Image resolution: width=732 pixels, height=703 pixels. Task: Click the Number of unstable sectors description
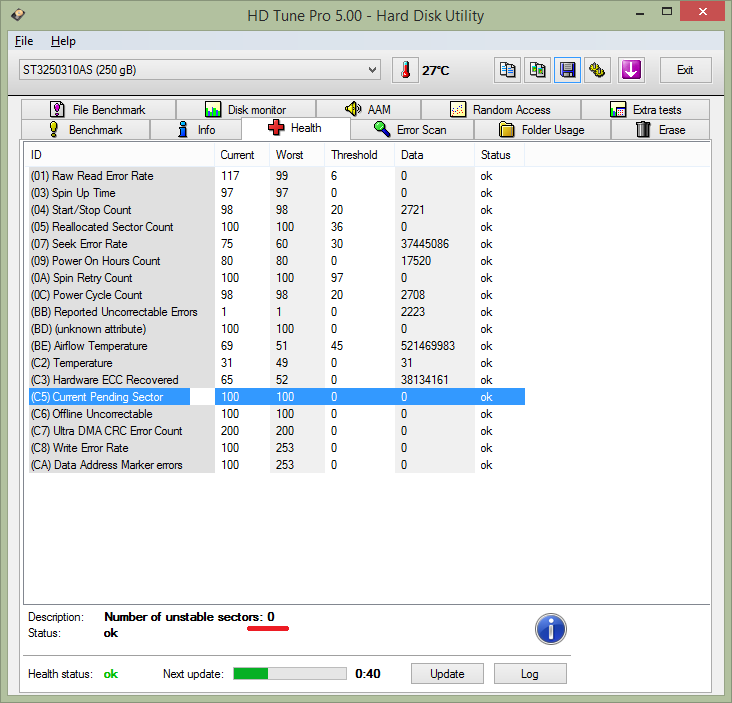coord(189,617)
